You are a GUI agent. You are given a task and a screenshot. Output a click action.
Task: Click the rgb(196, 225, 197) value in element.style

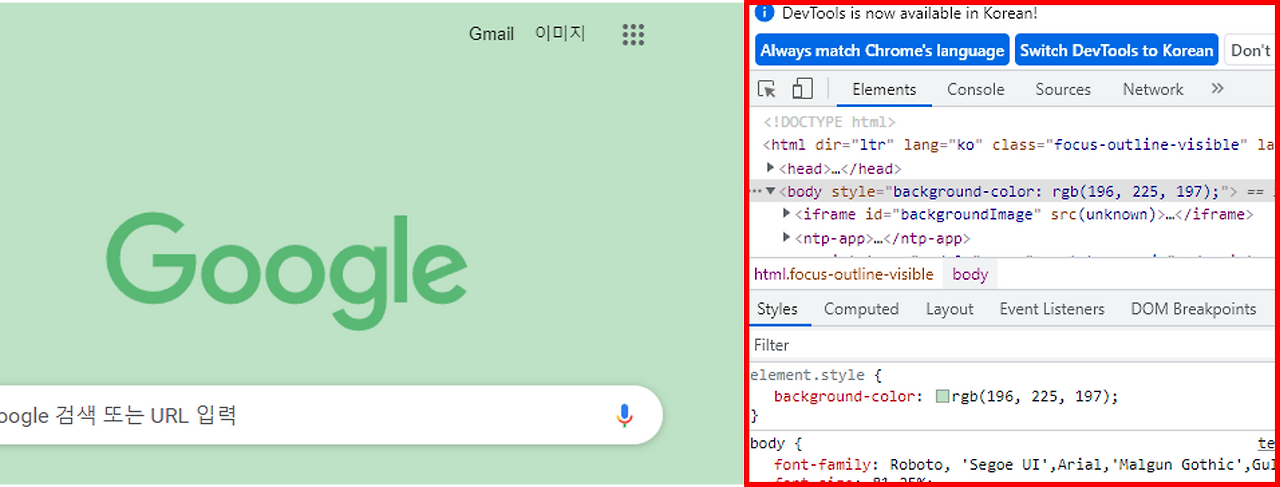(x=1033, y=397)
